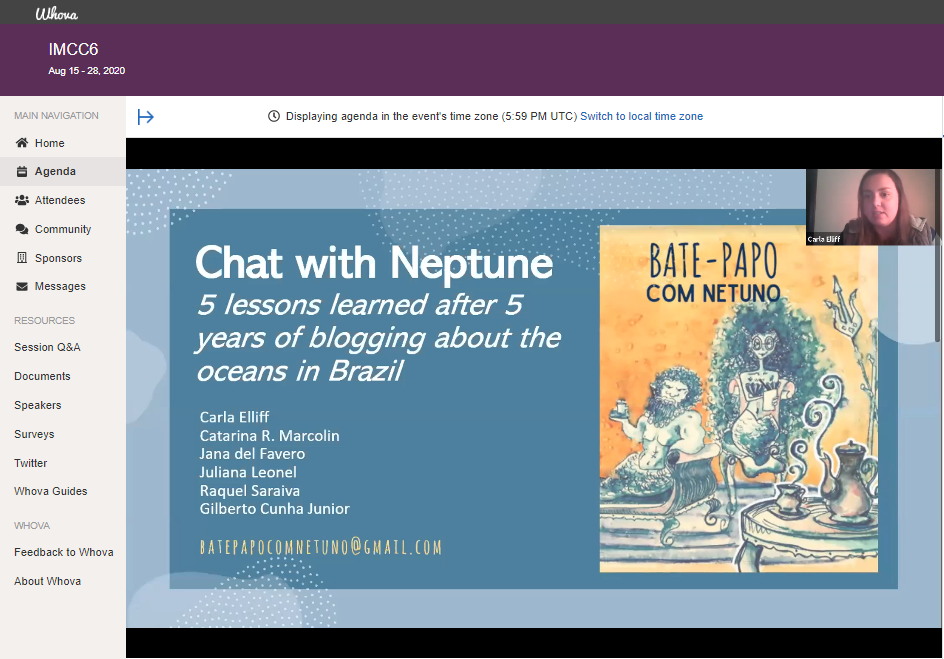Open About Whova page
This screenshot has height=659, width=944.
(47, 581)
